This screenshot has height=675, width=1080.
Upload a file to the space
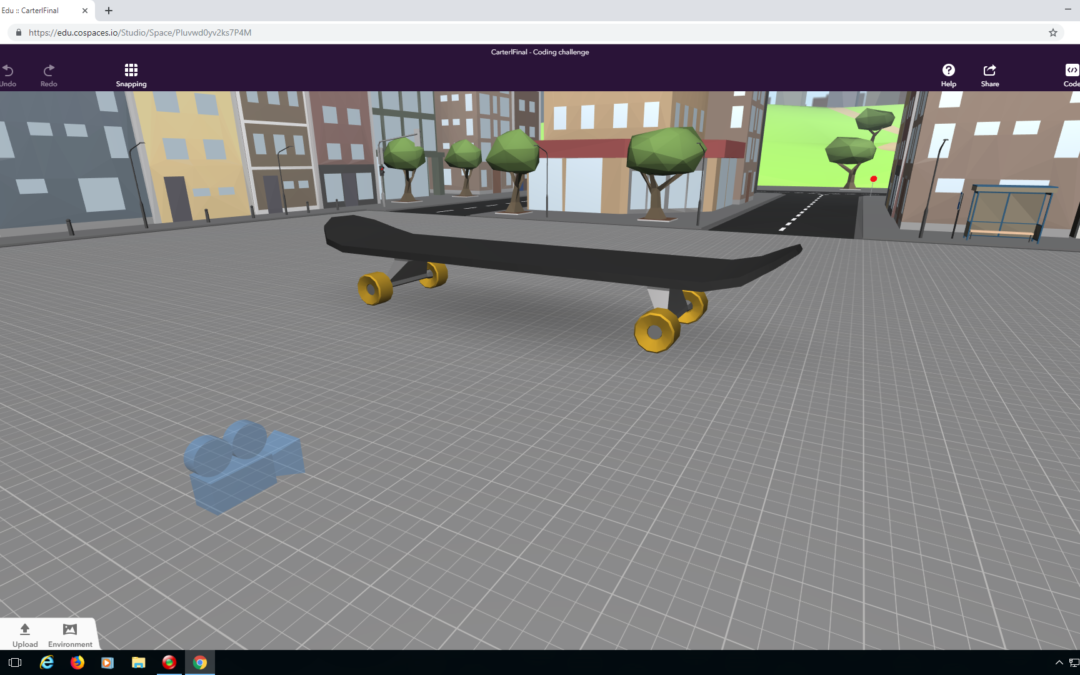coord(25,635)
